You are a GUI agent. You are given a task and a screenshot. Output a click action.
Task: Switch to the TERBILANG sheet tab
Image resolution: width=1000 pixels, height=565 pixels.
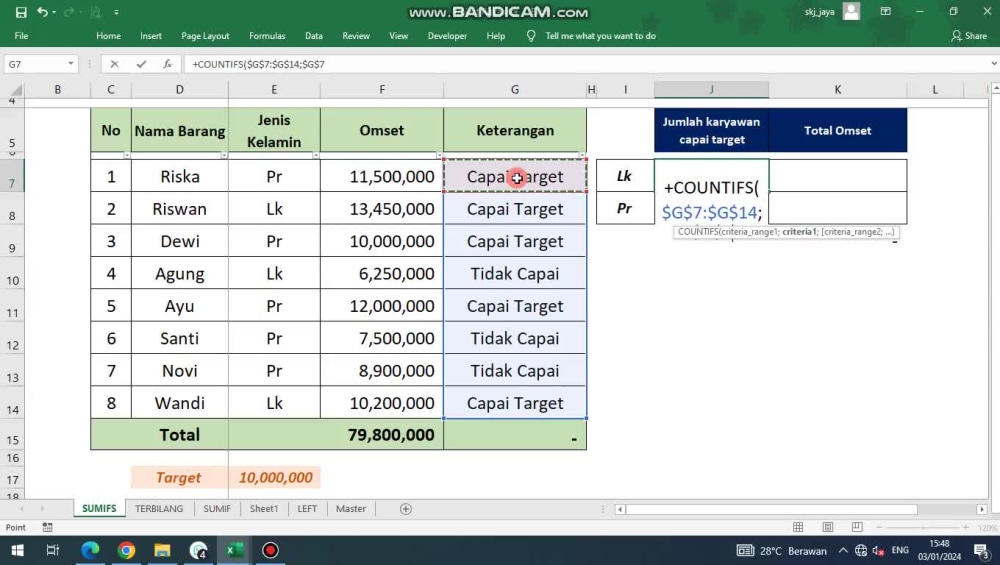pyautogui.click(x=159, y=509)
